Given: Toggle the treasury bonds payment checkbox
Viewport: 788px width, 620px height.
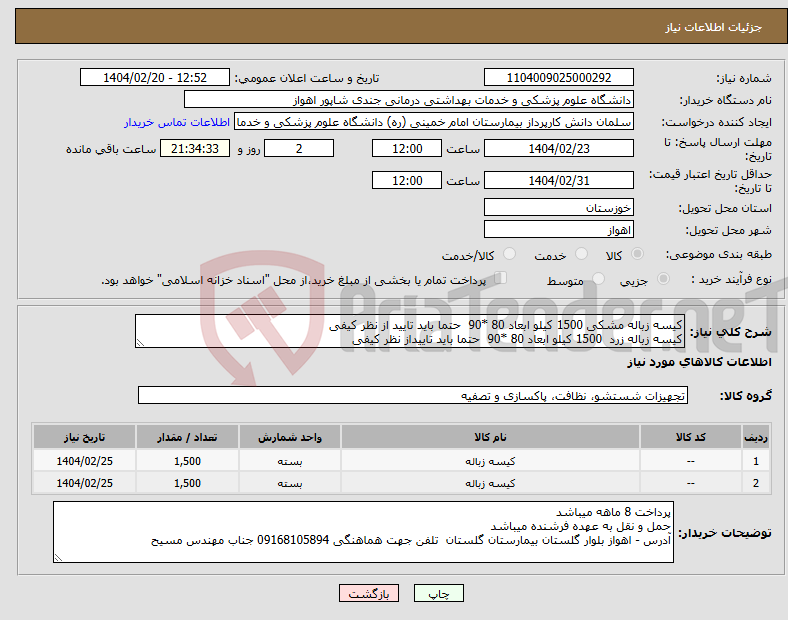Looking at the screenshot, I should point(501,278).
